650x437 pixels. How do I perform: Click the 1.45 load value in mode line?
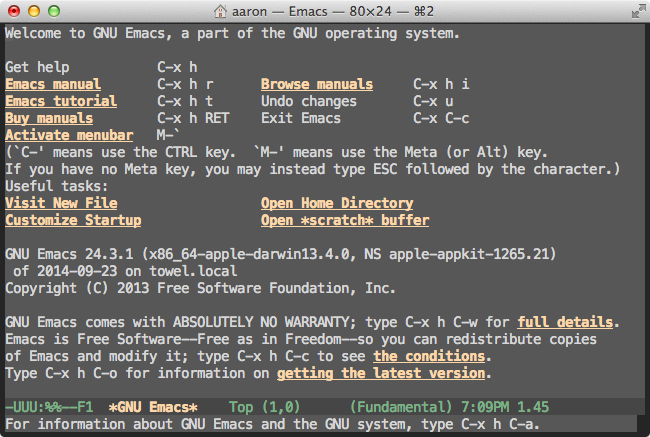[533, 407]
